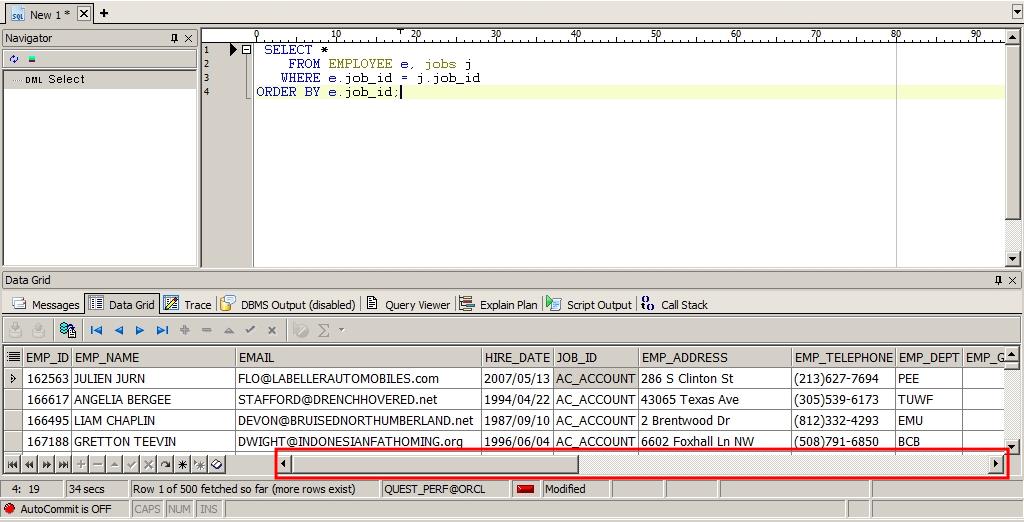Collapse the SELECT statement code block
1024x522 pixels.
tap(246, 49)
